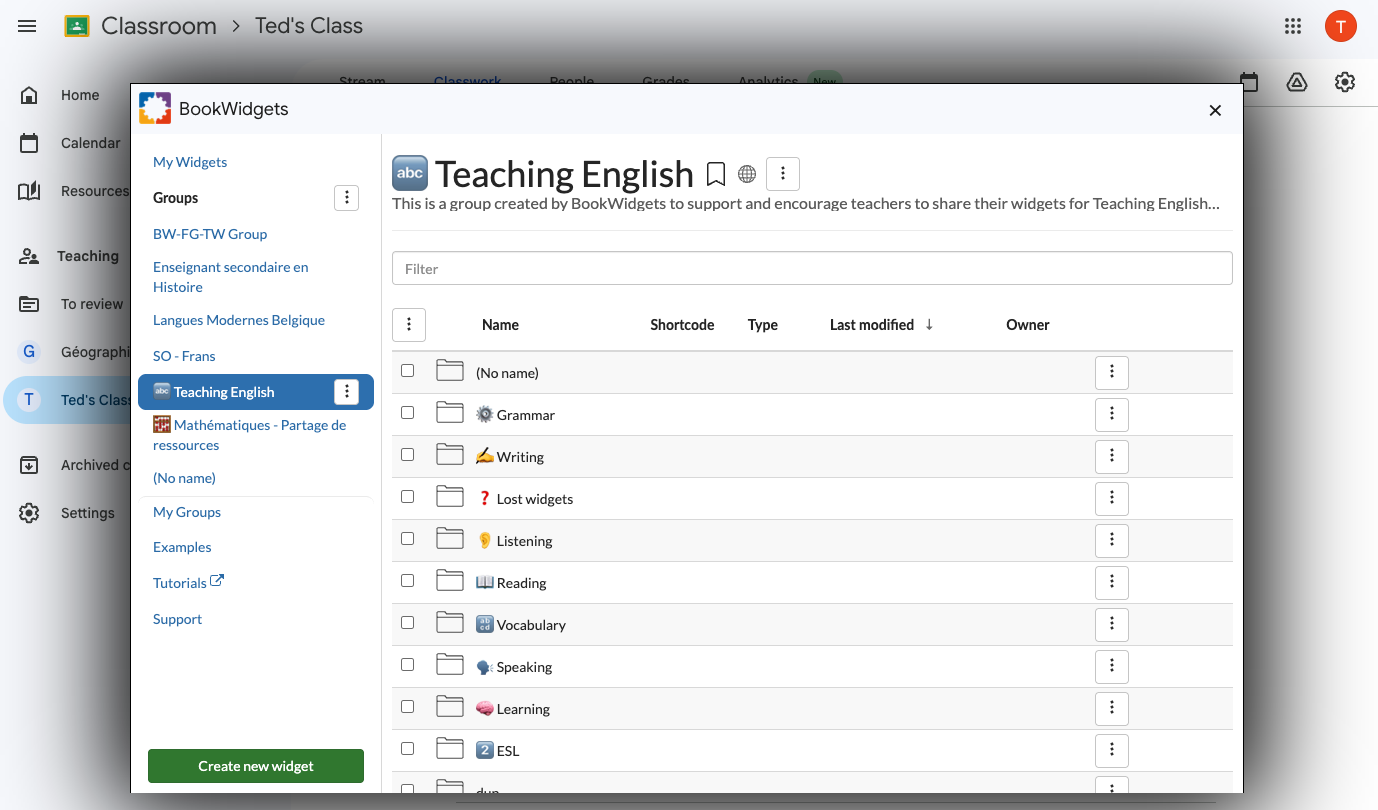Open options for the Grammar folder
This screenshot has width=1378, height=810.
pos(1112,414)
